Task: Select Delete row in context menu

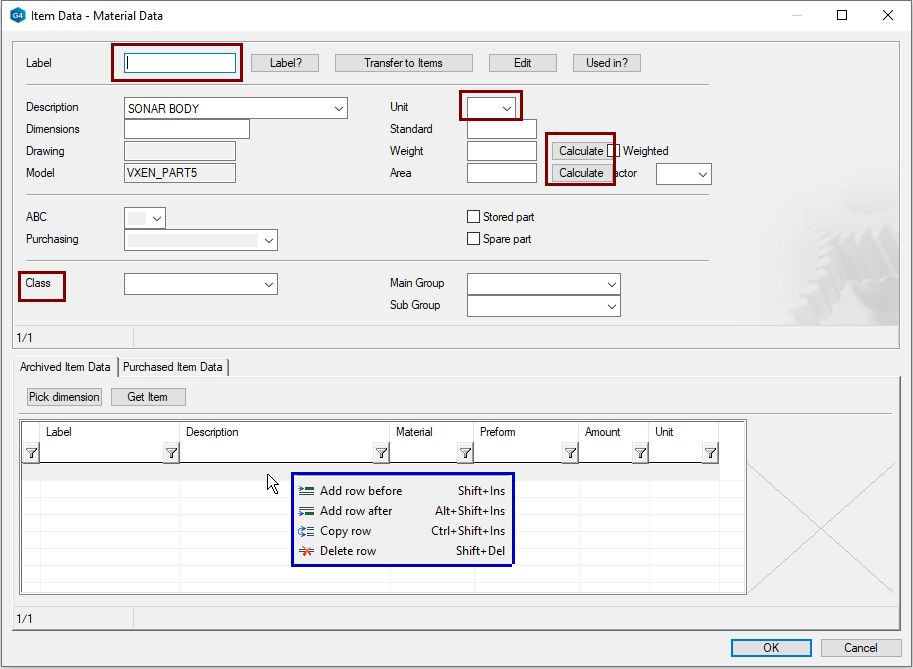Action: coord(347,551)
